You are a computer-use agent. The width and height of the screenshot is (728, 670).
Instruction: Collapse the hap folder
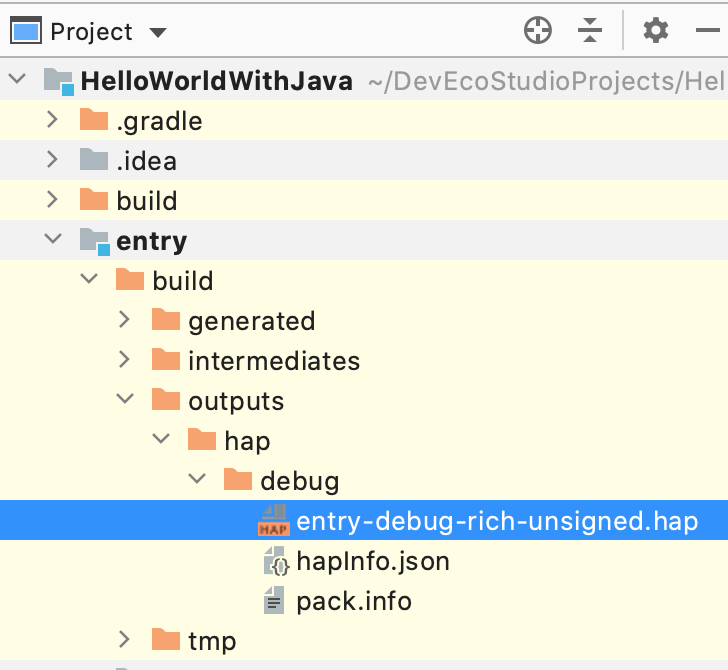pyautogui.click(x=161, y=438)
